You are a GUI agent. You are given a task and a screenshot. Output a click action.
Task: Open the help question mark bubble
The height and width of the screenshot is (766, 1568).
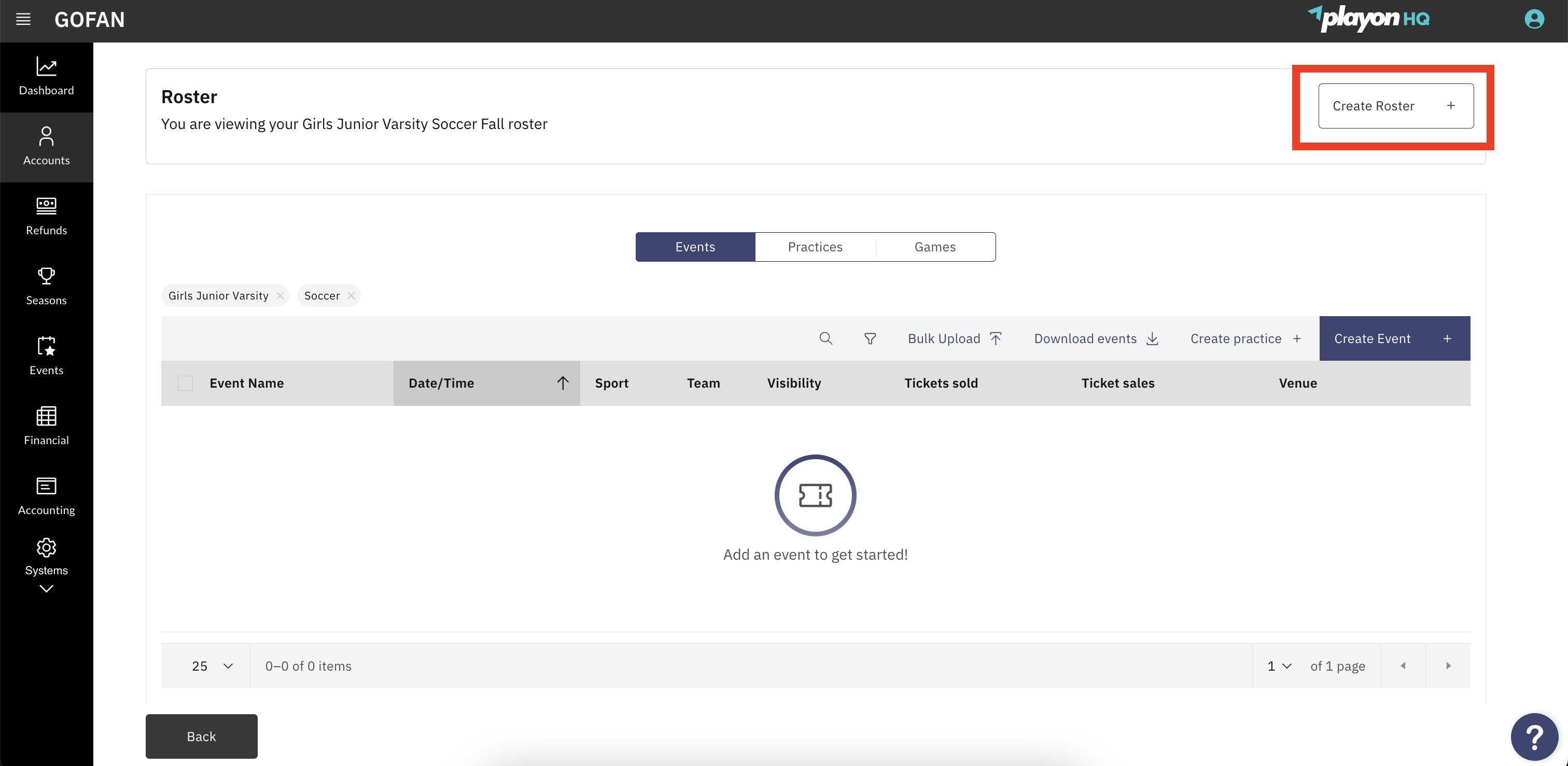pos(1535,736)
